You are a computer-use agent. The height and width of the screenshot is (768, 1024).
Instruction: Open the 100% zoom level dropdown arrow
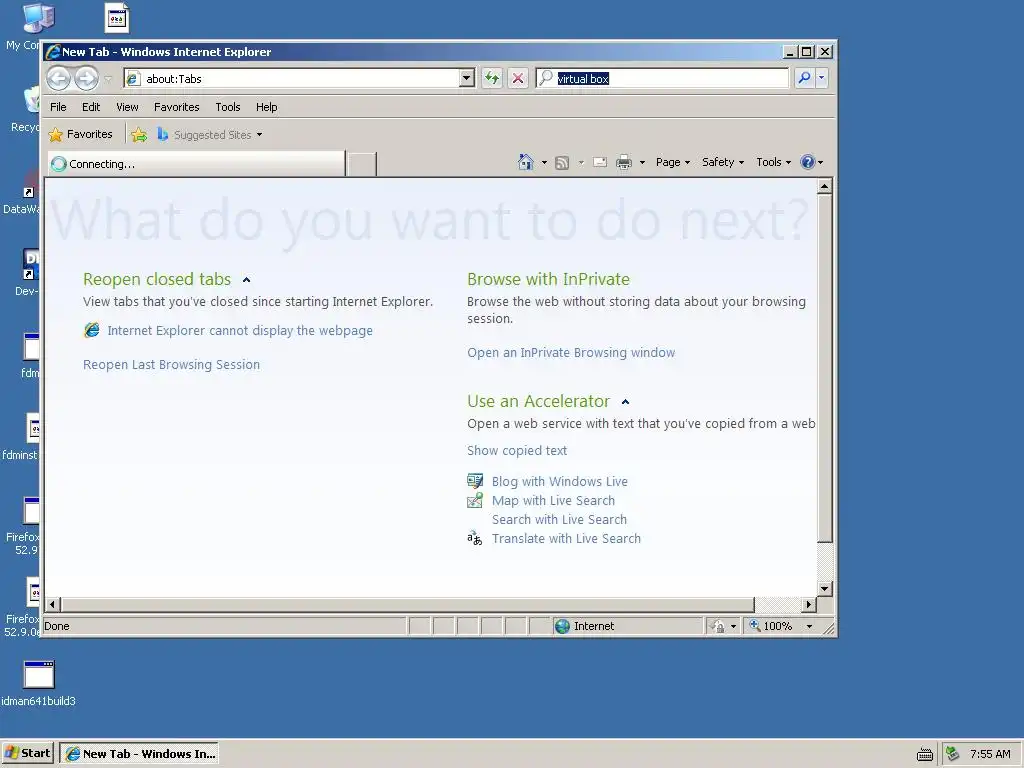[809, 626]
